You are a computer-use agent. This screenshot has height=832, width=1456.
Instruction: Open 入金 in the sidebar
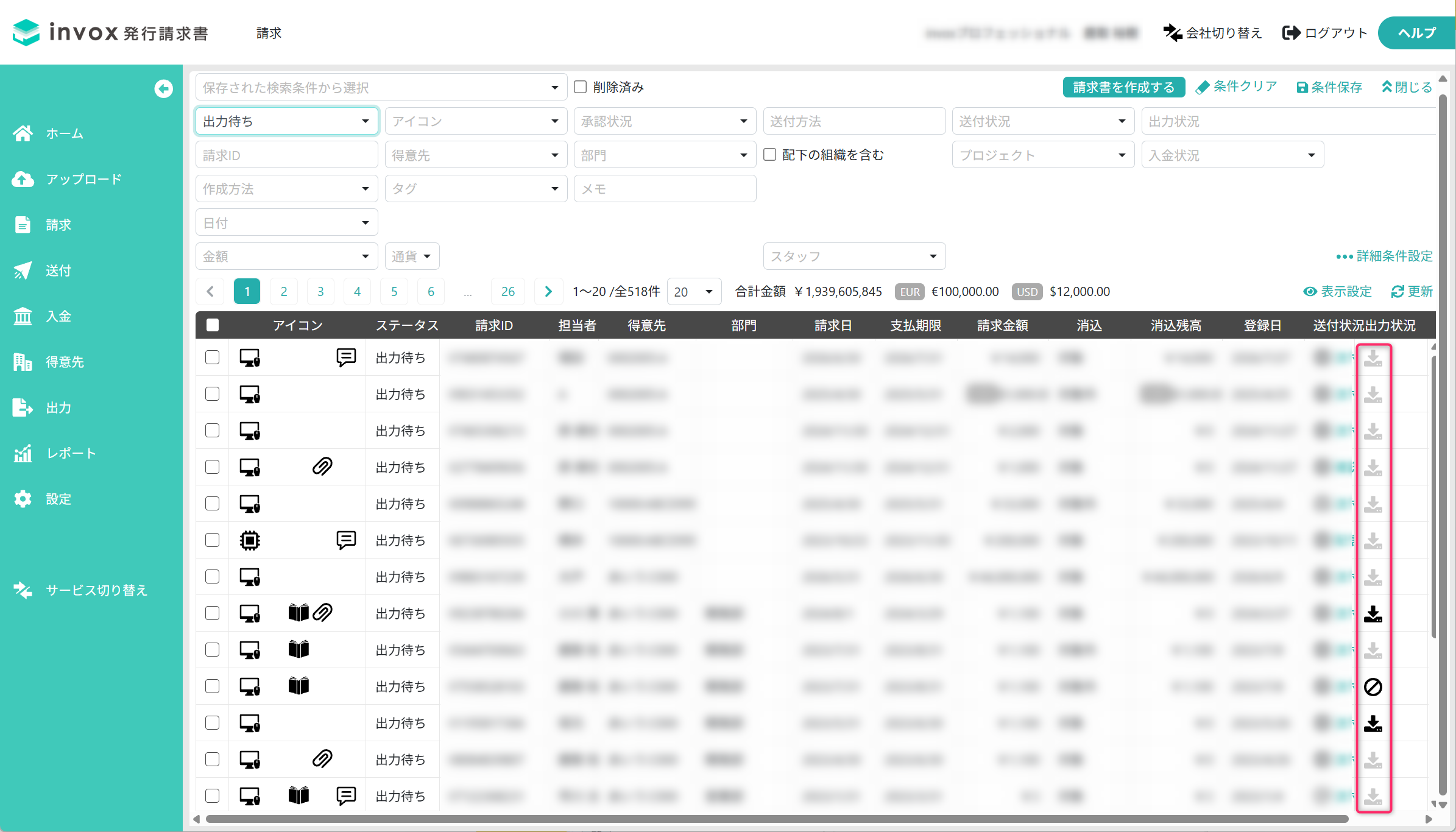tap(42, 316)
